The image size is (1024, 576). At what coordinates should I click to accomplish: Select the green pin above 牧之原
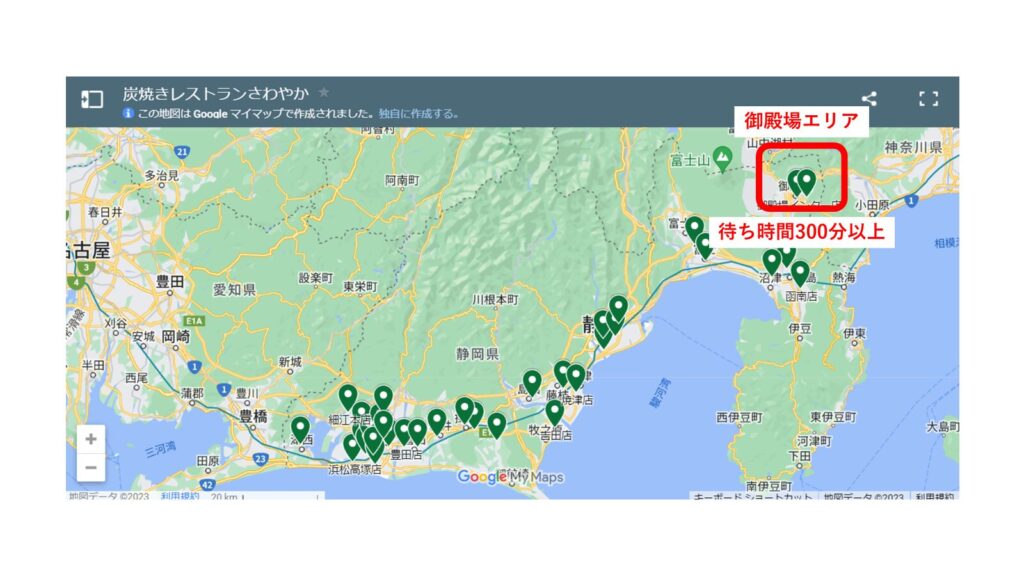(554, 413)
